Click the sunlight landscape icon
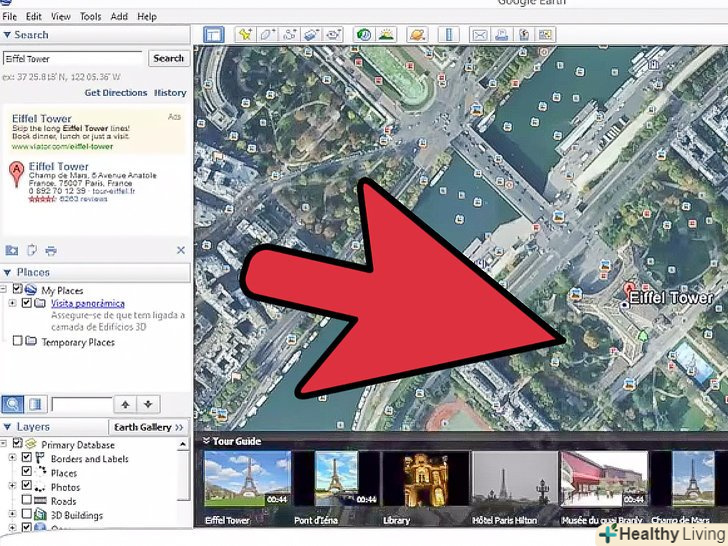Image resolution: width=728 pixels, height=546 pixels. pos(386,35)
